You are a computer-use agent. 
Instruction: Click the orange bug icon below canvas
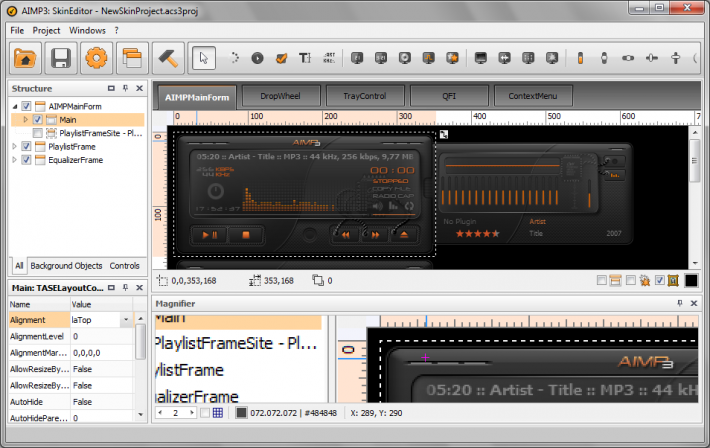tap(645, 280)
